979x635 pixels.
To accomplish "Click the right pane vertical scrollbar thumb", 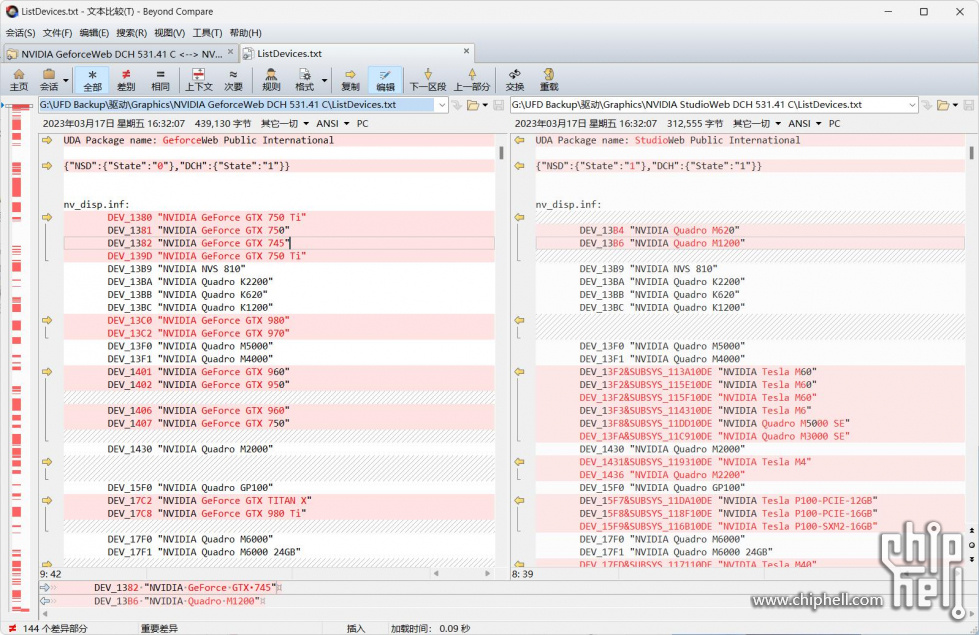I will pyautogui.click(x=972, y=152).
